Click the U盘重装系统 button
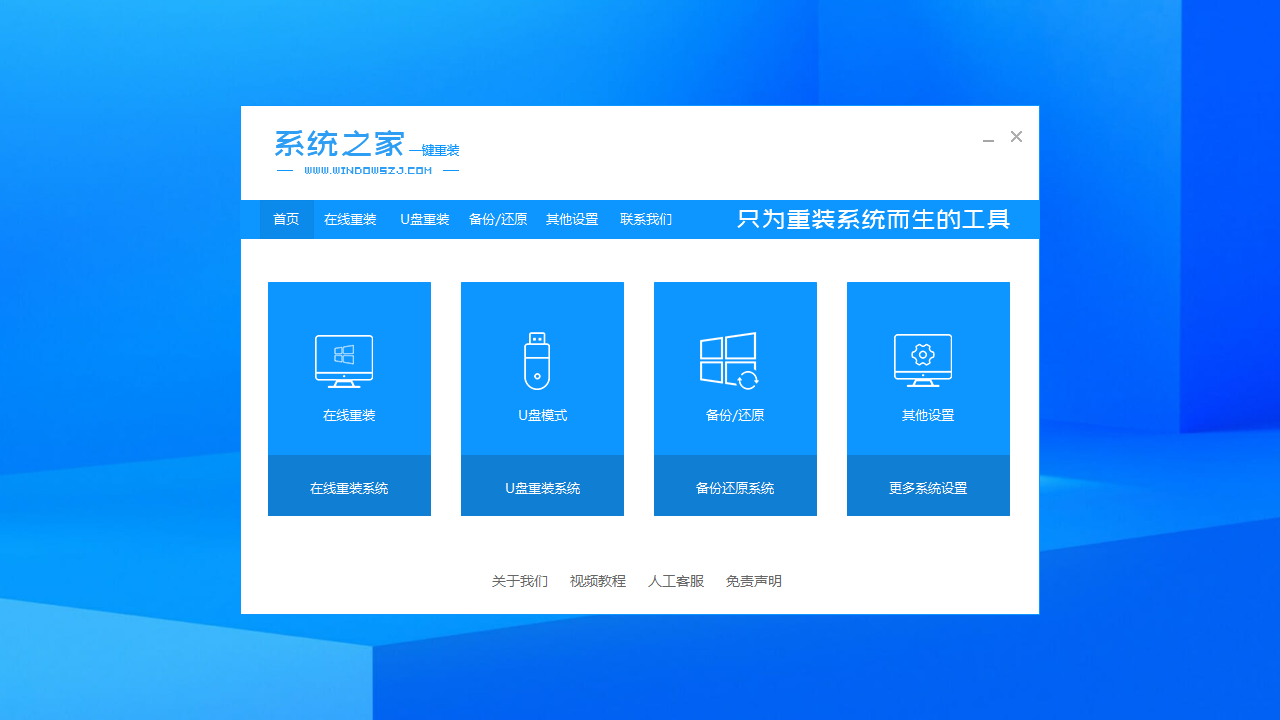This screenshot has height=720, width=1280. coord(542,486)
